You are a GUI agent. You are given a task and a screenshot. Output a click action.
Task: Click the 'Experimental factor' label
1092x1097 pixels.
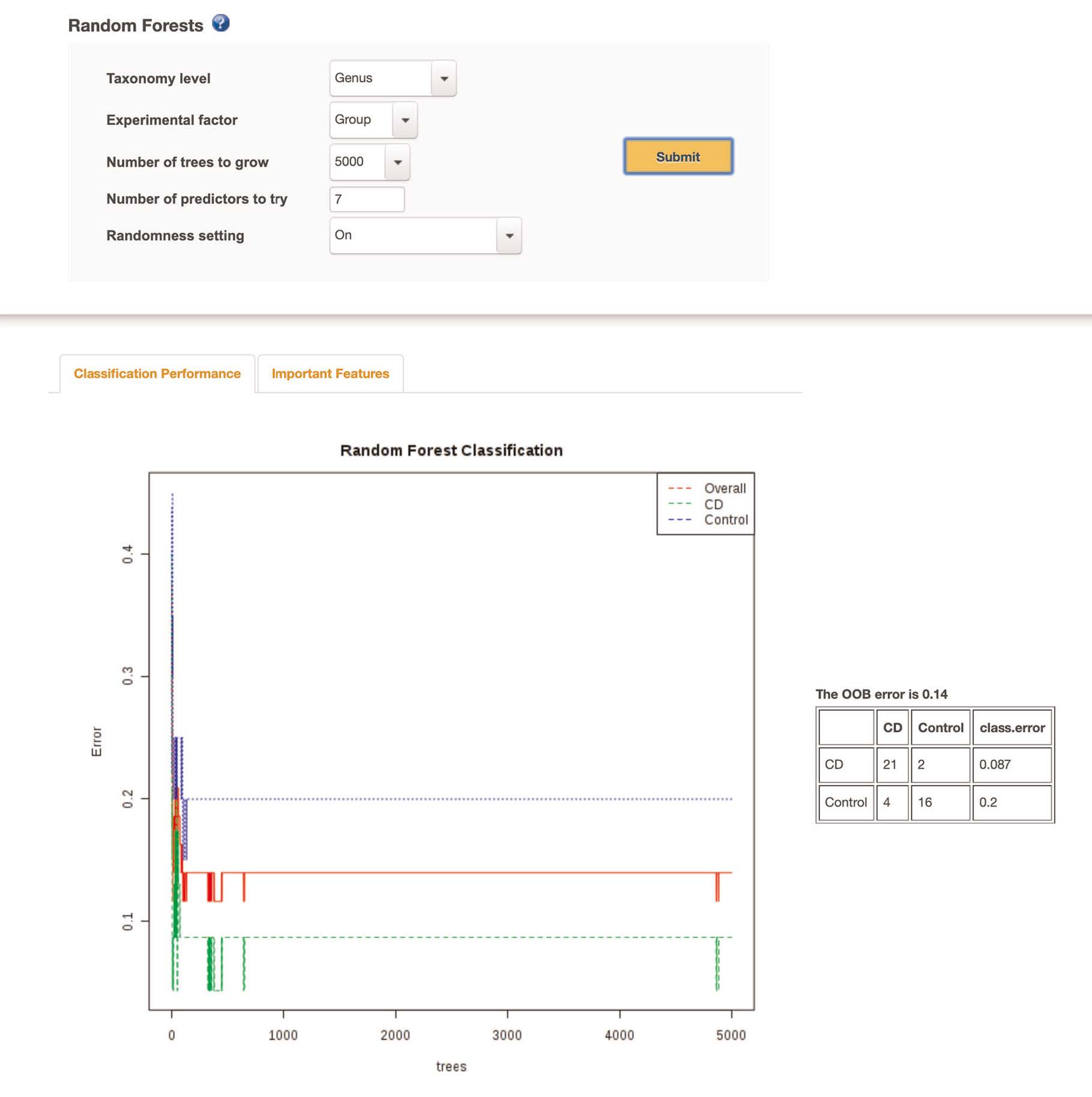tap(172, 120)
